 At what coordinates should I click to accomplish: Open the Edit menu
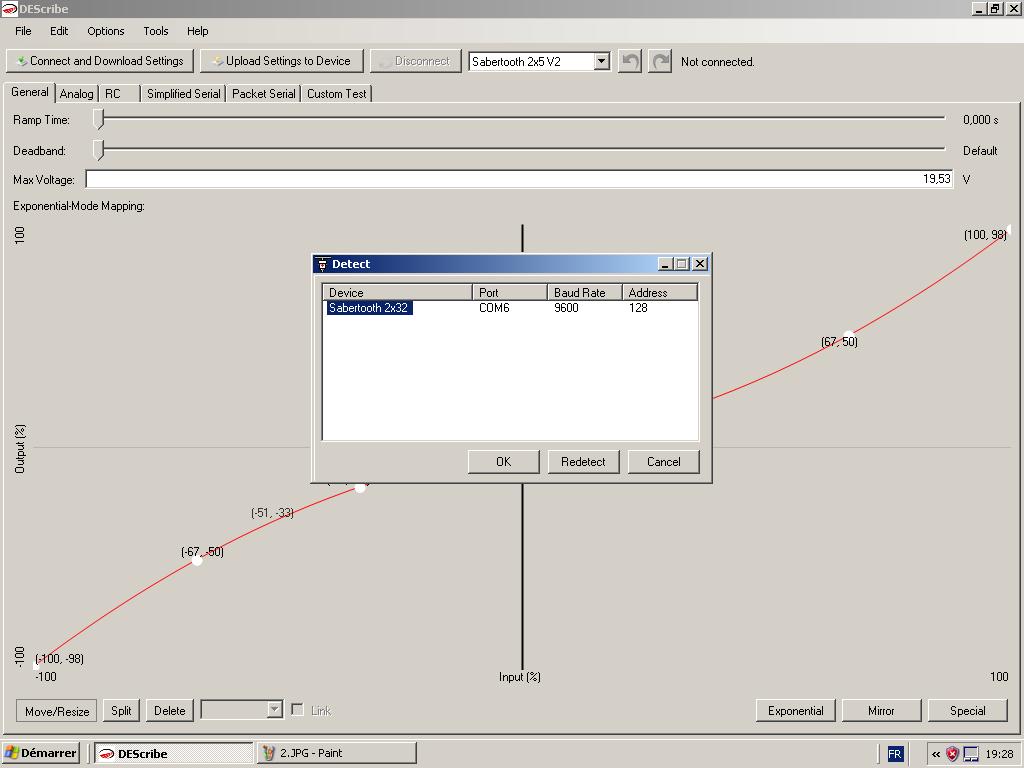pos(59,31)
